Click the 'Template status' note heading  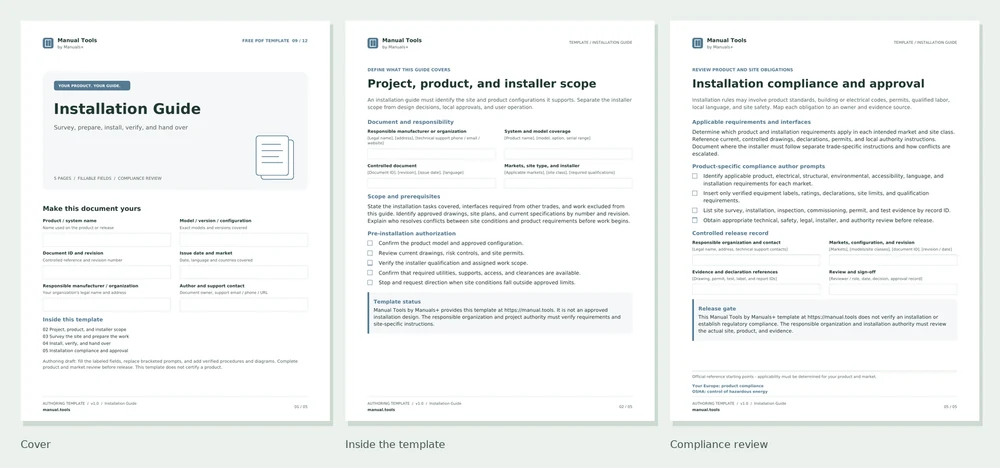click(x=397, y=302)
